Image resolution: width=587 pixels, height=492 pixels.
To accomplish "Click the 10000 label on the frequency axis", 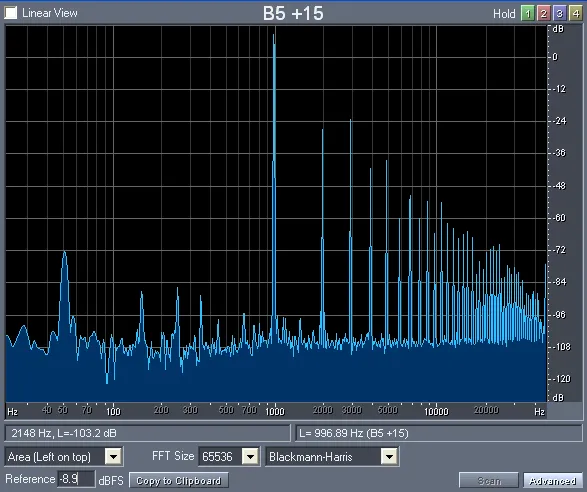I will point(436,411).
